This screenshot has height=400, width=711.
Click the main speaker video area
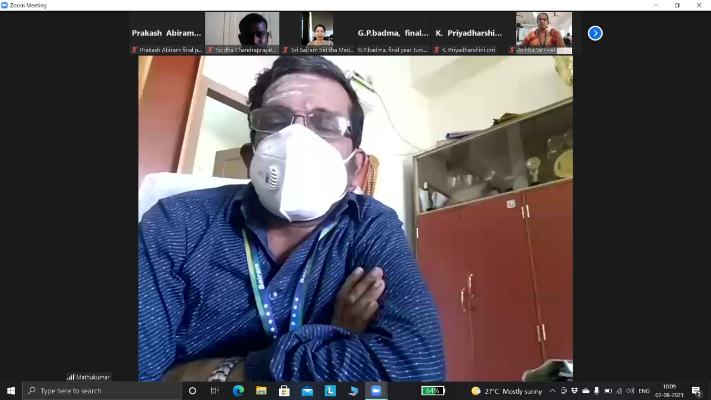(355, 218)
